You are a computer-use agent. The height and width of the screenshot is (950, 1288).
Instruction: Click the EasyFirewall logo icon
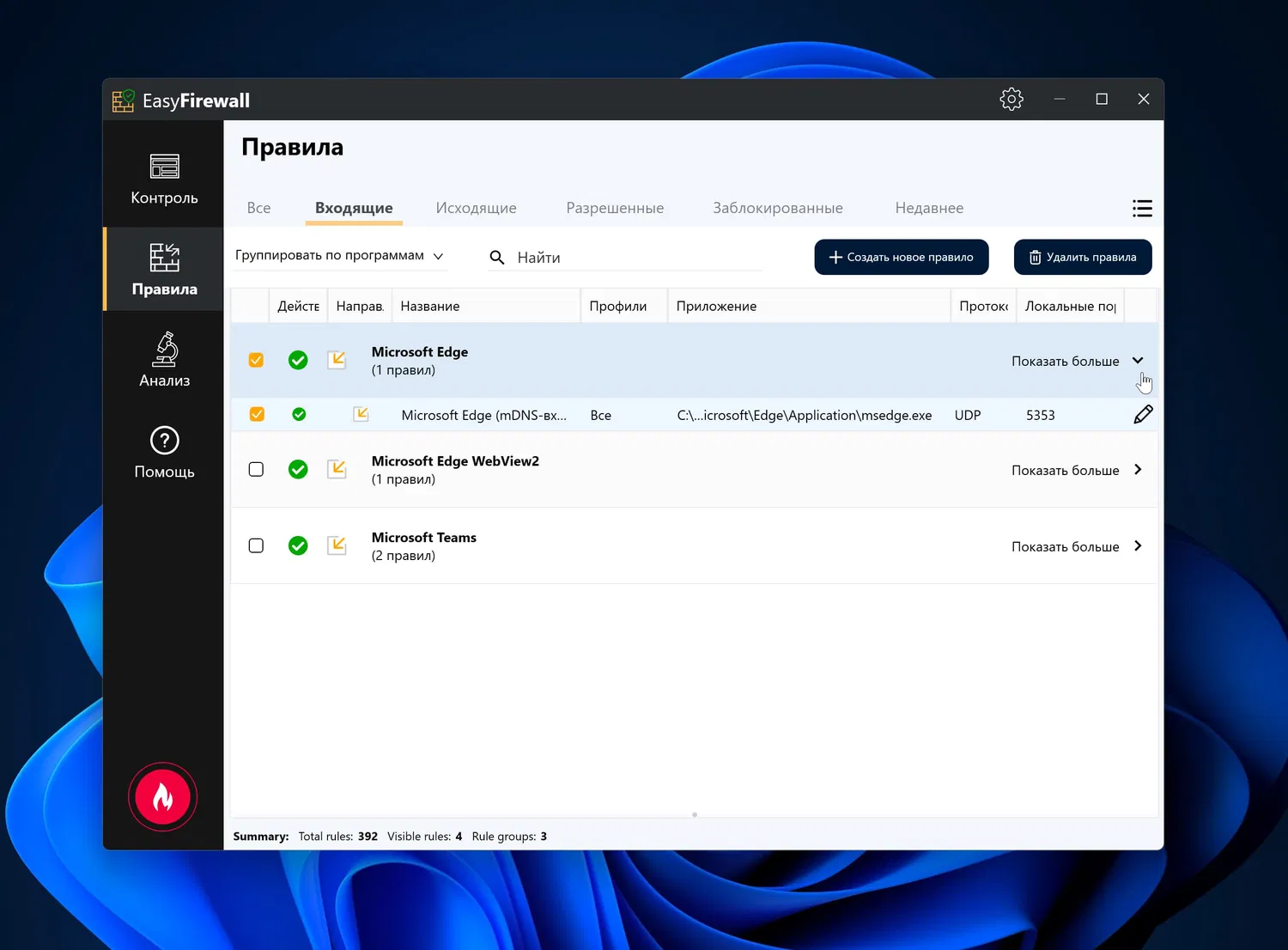coord(124,100)
